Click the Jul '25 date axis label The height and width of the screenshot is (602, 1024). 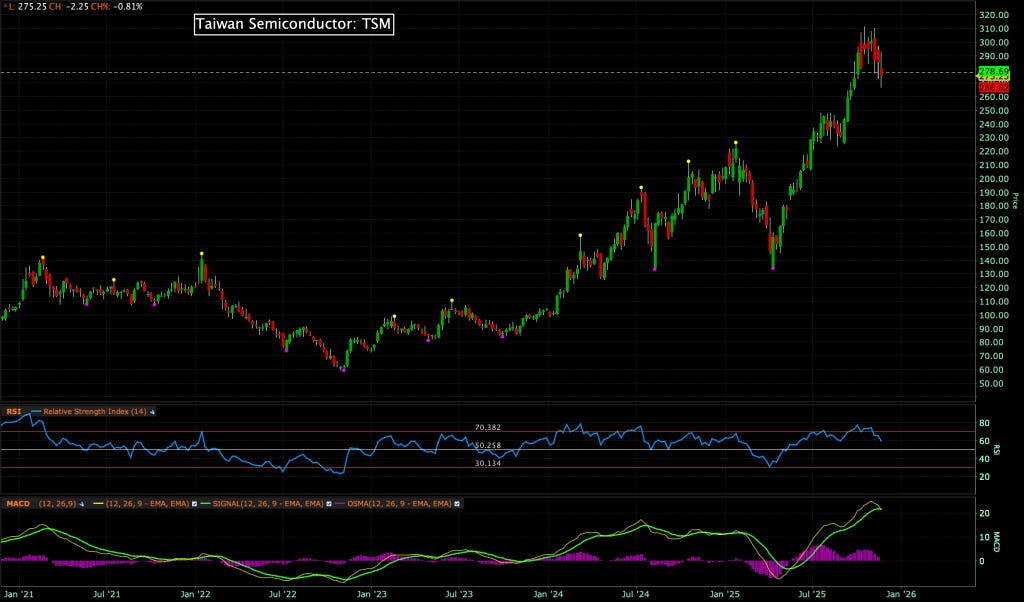pos(812,594)
